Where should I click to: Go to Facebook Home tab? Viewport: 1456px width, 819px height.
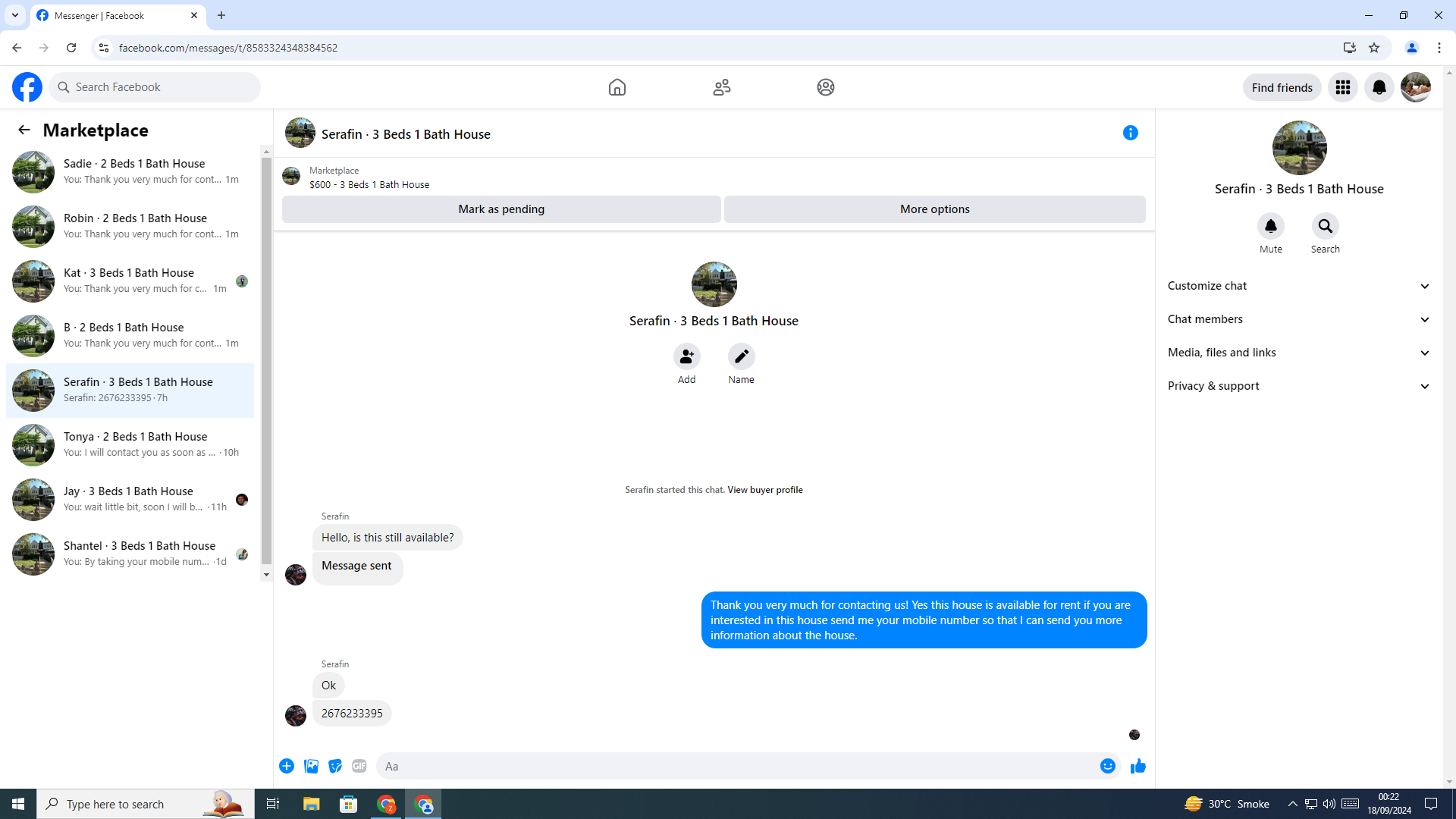tap(617, 87)
